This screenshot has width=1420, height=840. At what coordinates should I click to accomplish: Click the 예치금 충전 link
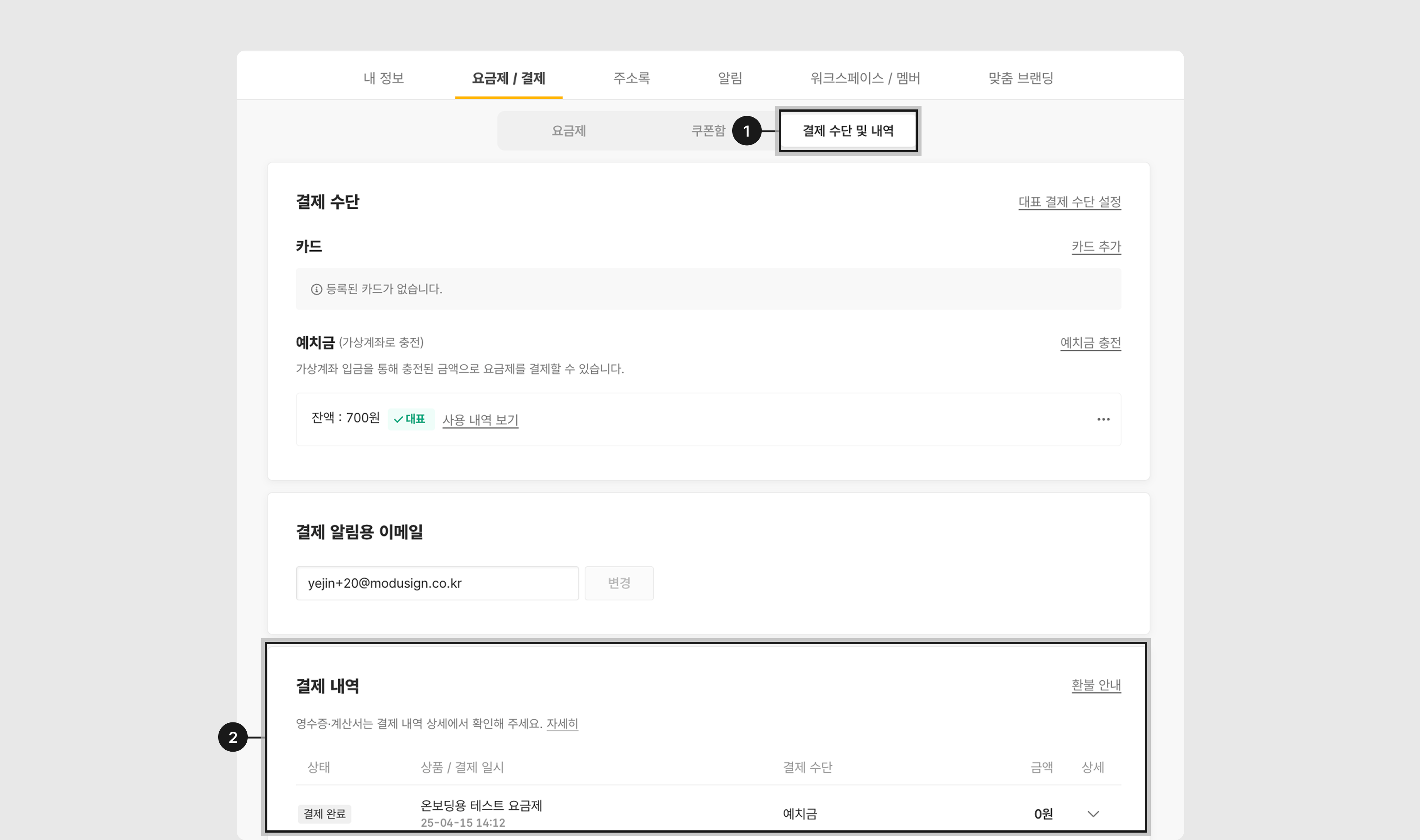pos(1090,343)
